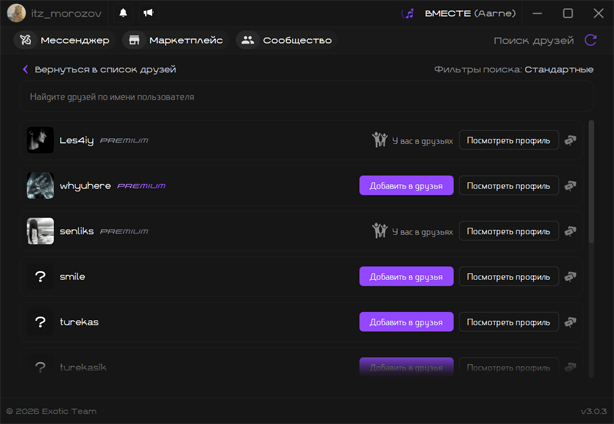
Task: View profile of senliks
Action: 508,231
